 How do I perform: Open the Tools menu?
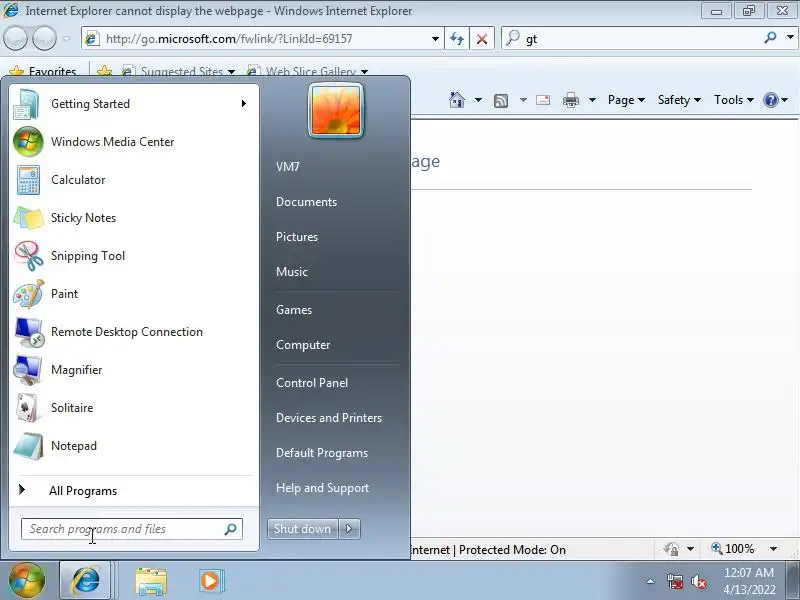pyautogui.click(x=734, y=100)
